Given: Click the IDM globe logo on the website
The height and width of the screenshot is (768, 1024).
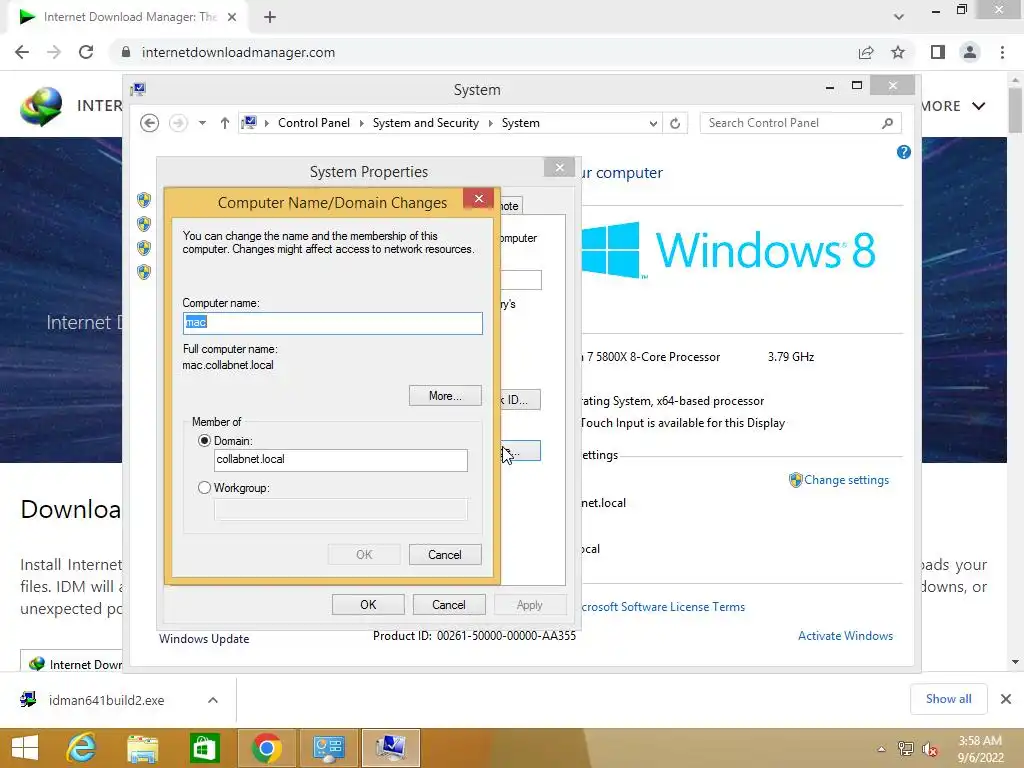Looking at the screenshot, I should [x=40, y=106].
